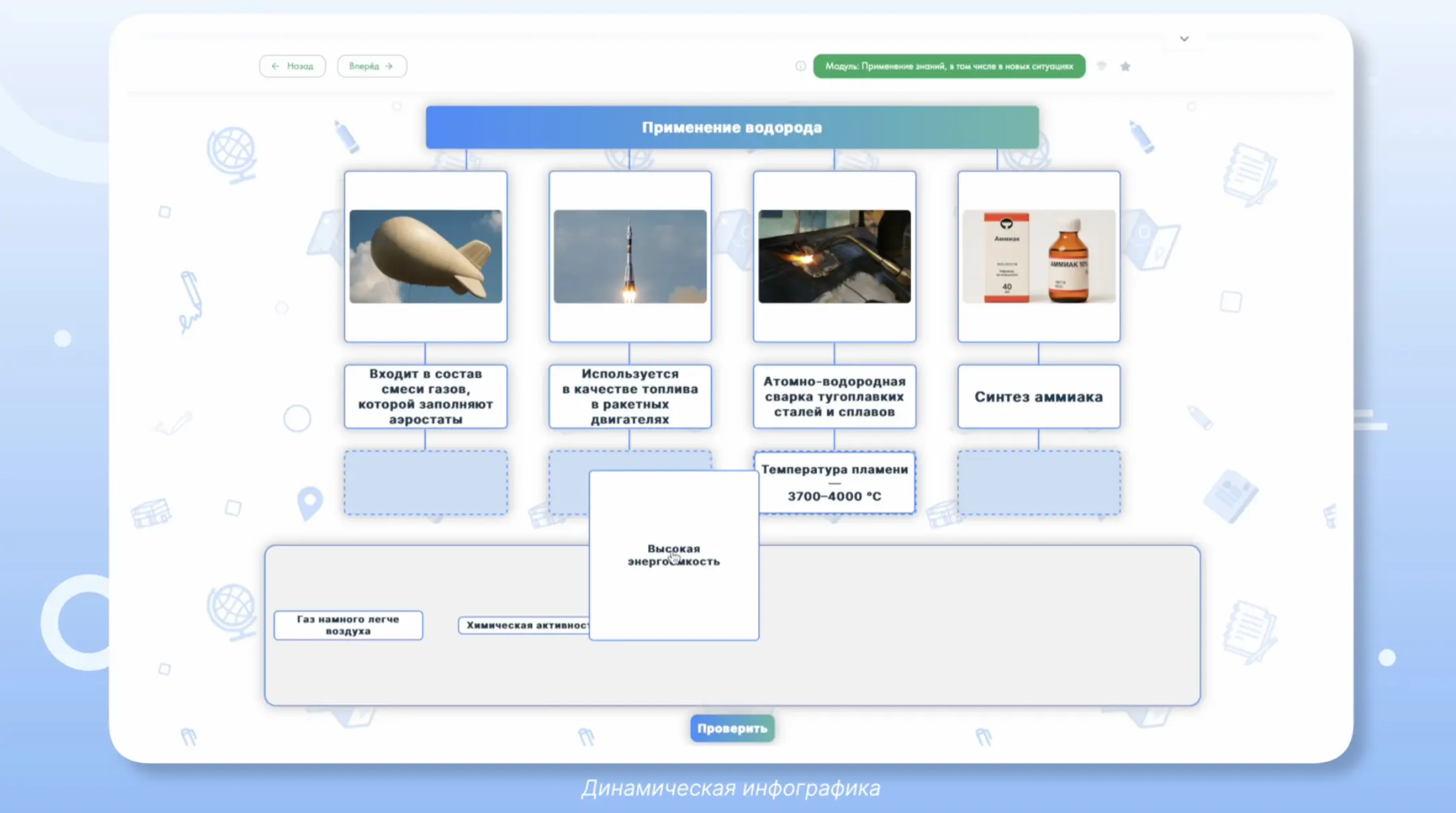
Task: Go back with the Назад button
Action: pyautogui.click(x=292, y=66)
